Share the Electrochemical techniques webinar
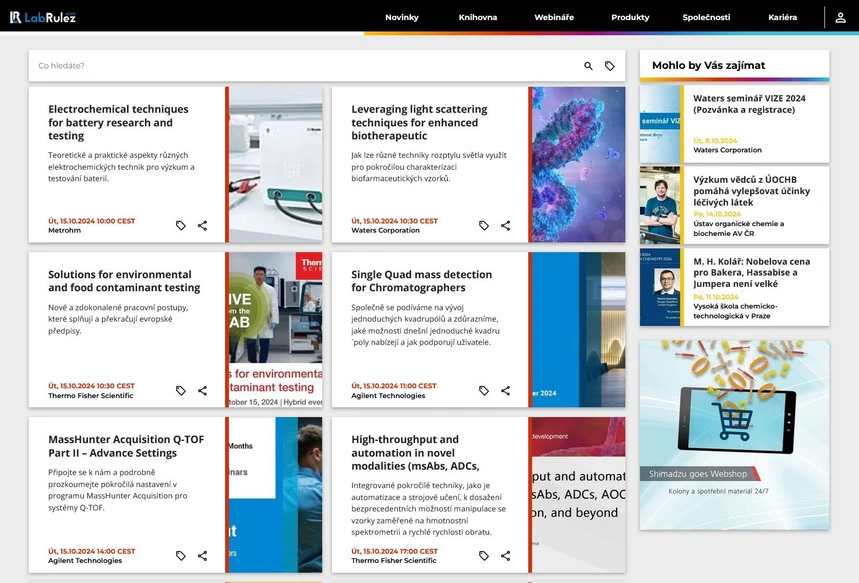859x583 pixels. pyautogui.click(x=202, y=225)
